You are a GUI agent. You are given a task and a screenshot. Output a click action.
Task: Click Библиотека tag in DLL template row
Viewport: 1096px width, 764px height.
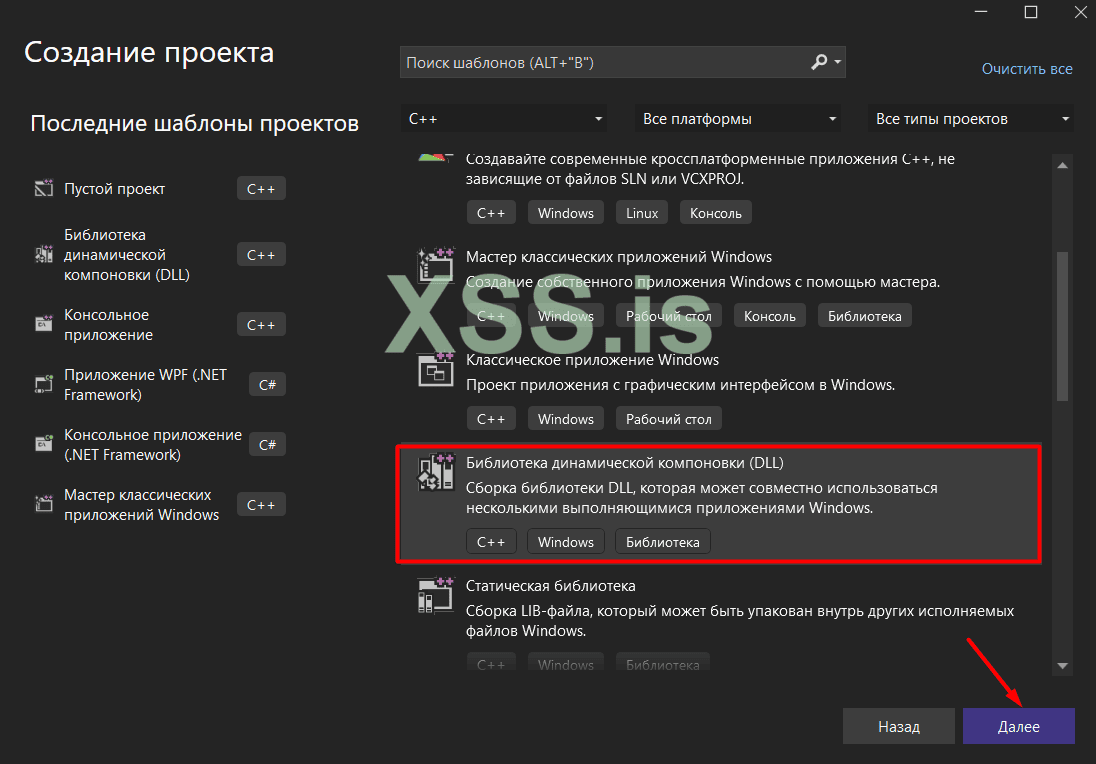click(x=662, y=542)
